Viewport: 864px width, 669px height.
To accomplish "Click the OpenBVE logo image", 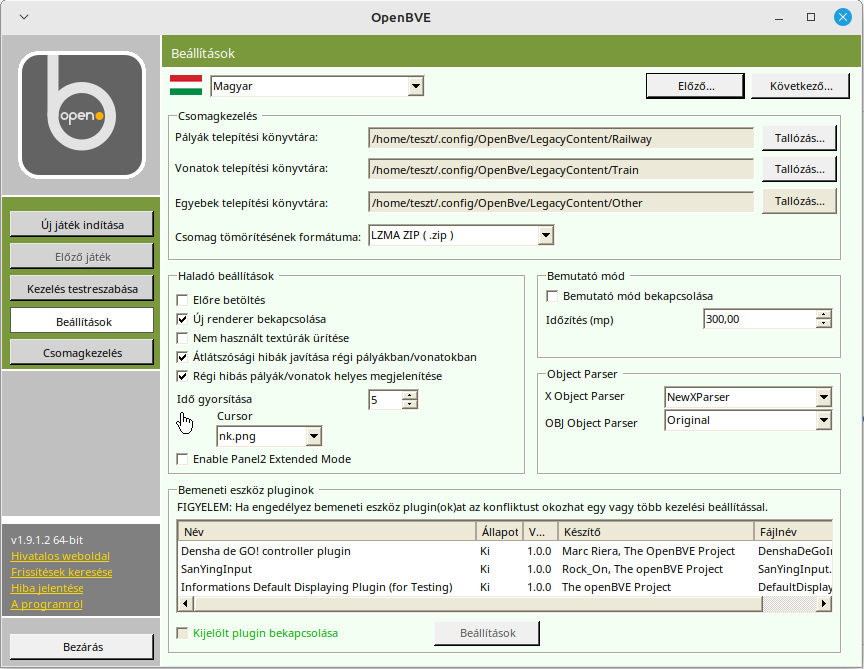I will (82, 115).
